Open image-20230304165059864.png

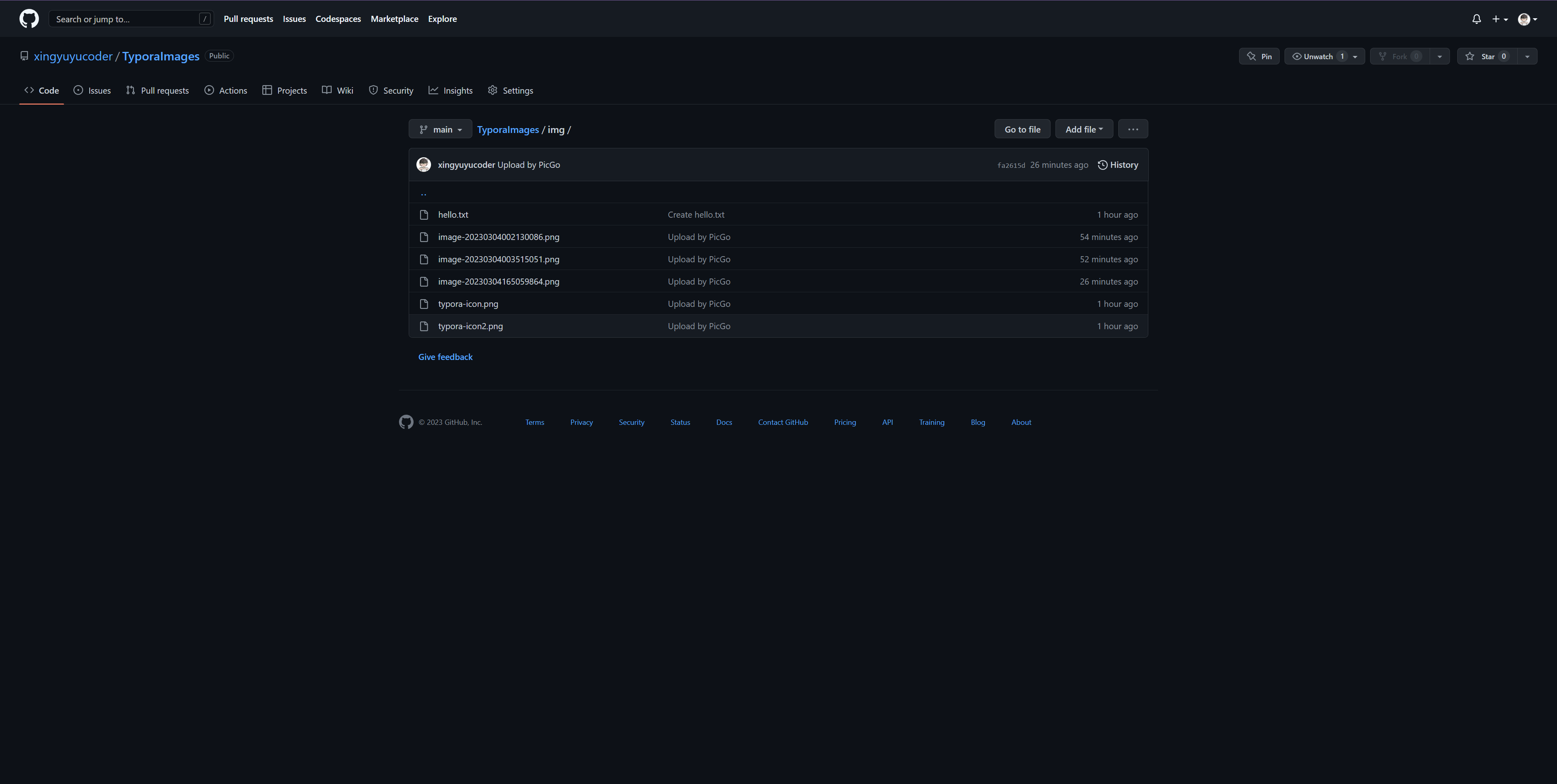[499, 282]
